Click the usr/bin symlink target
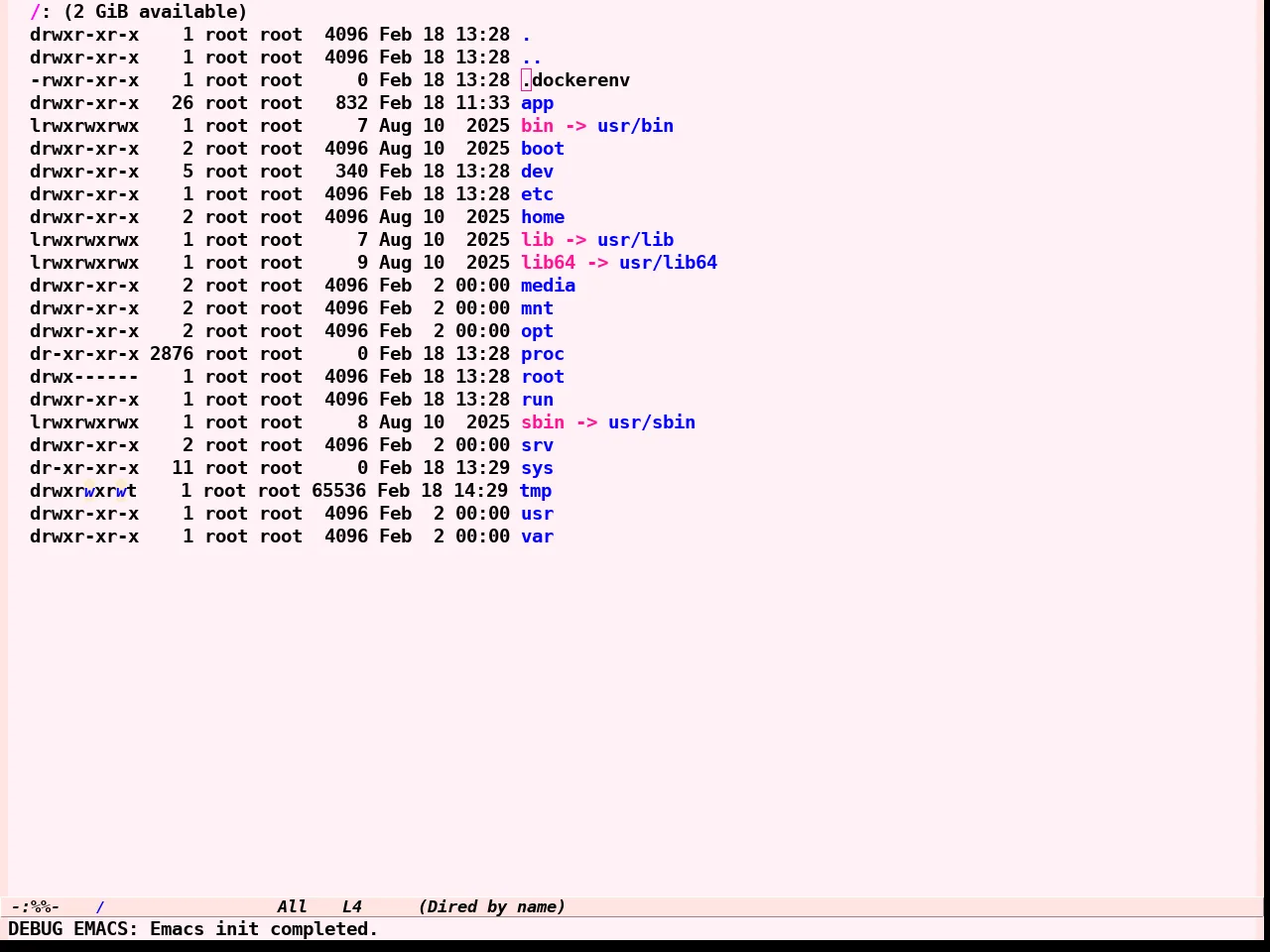Screen dimensions: 1270x952 tap(635, 126)
